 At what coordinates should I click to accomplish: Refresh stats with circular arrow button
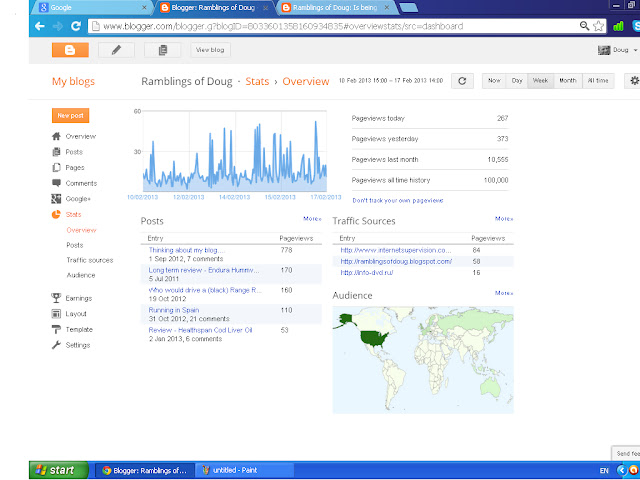(462, 81)
